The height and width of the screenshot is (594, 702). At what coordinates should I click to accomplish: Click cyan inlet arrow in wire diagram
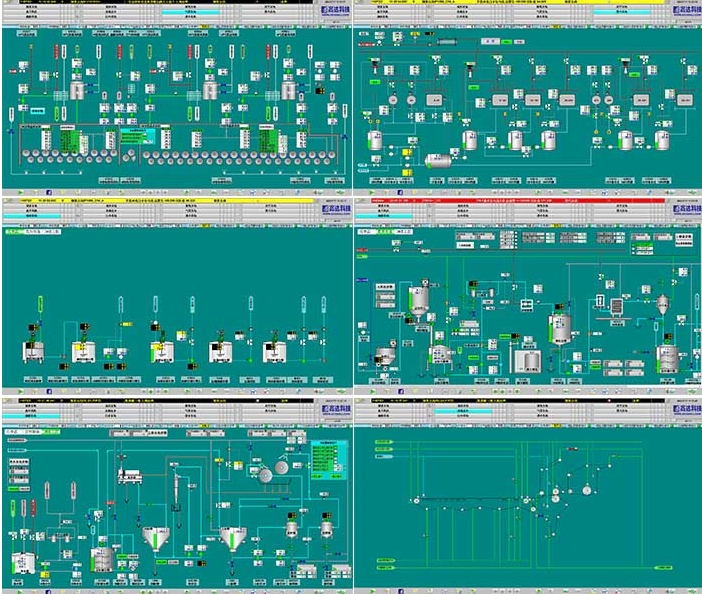point(384,457)
